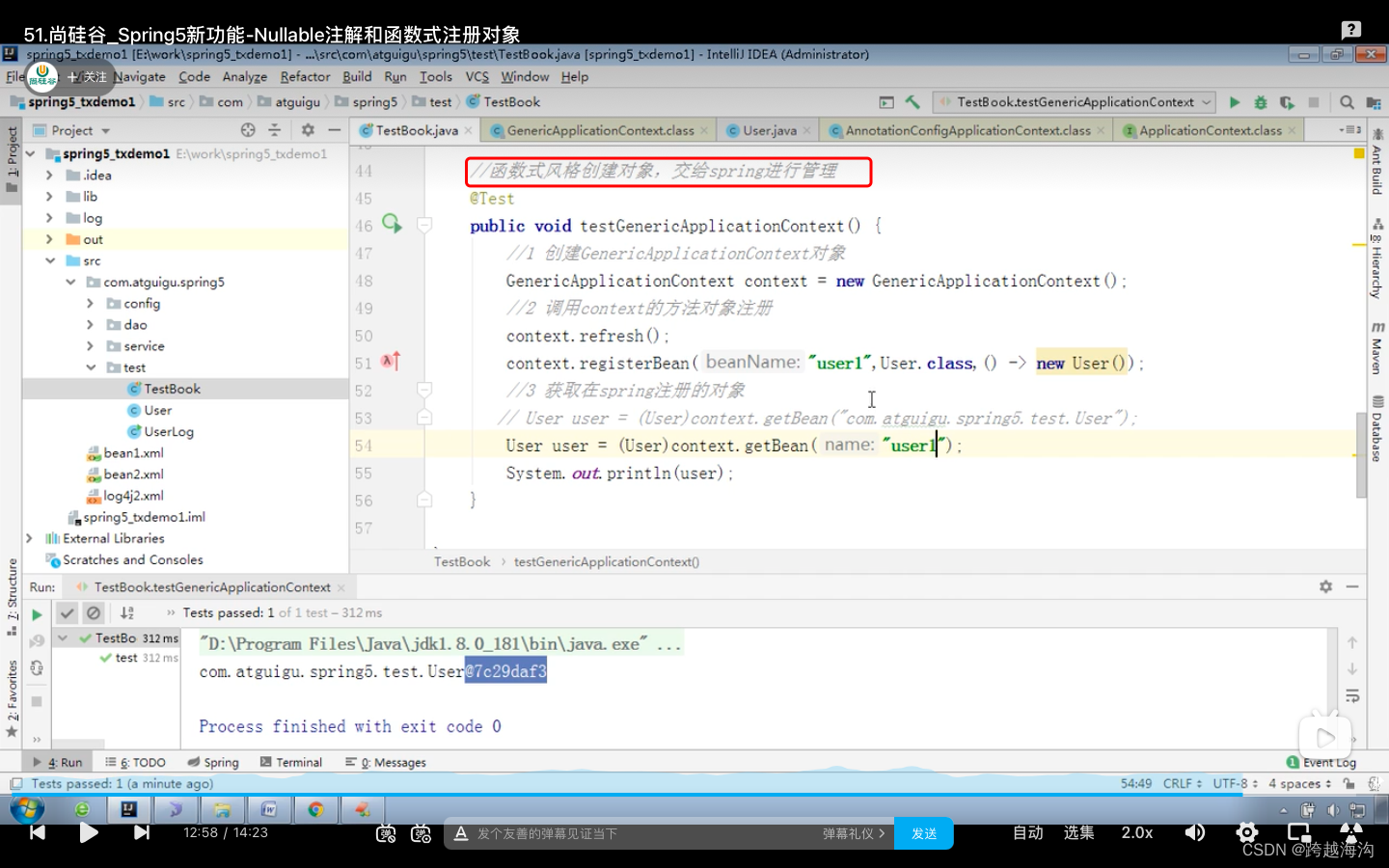Open Run panel settings gear
Screen dimensions: 1389x868
[x=1326, y=586]
